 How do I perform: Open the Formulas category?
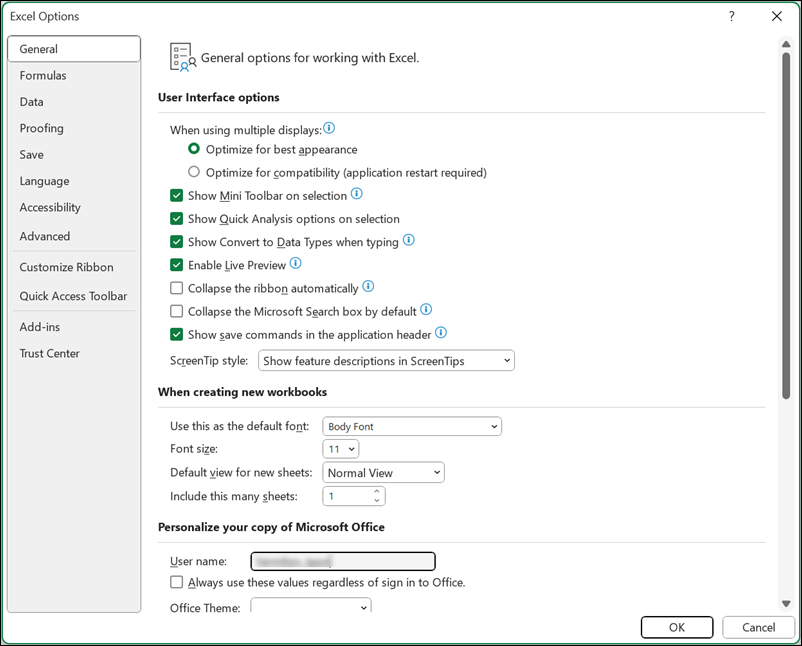74,75
